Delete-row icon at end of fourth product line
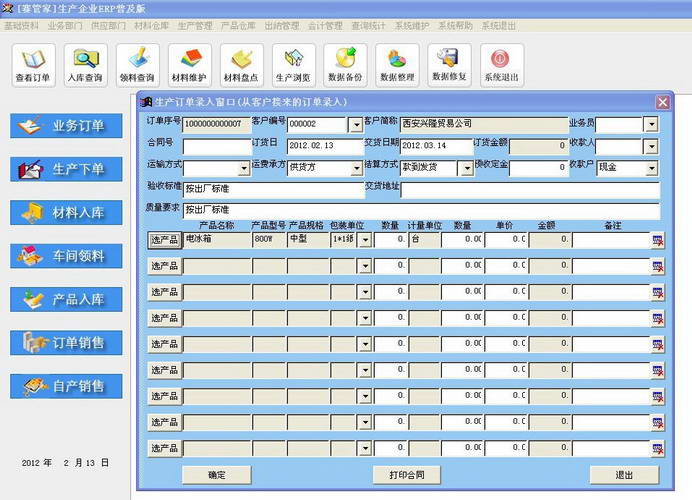 coord(658,319)
